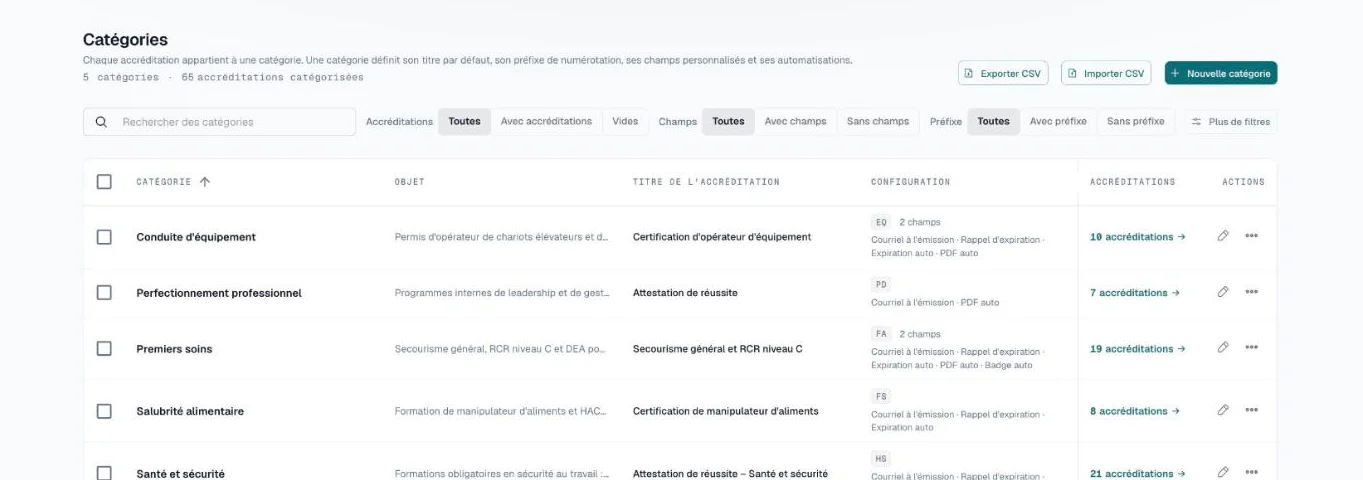This screenshot has height=480, width=1363.
Task: Open ellipsis menu for Perfectionnement professionnel
Action: 1251,292
